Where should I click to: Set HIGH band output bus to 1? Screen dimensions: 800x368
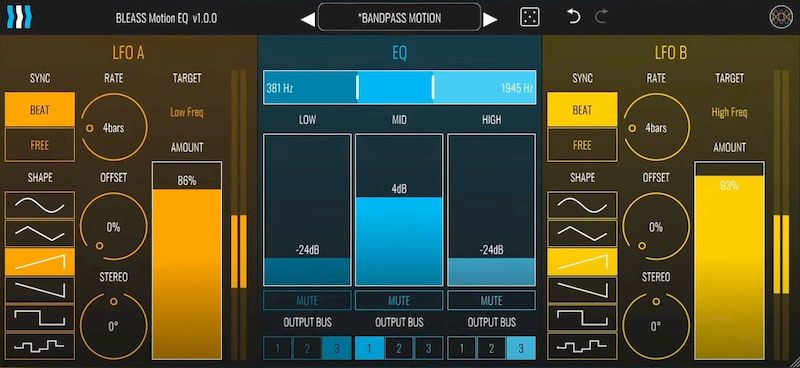click(x=462, y=348)
